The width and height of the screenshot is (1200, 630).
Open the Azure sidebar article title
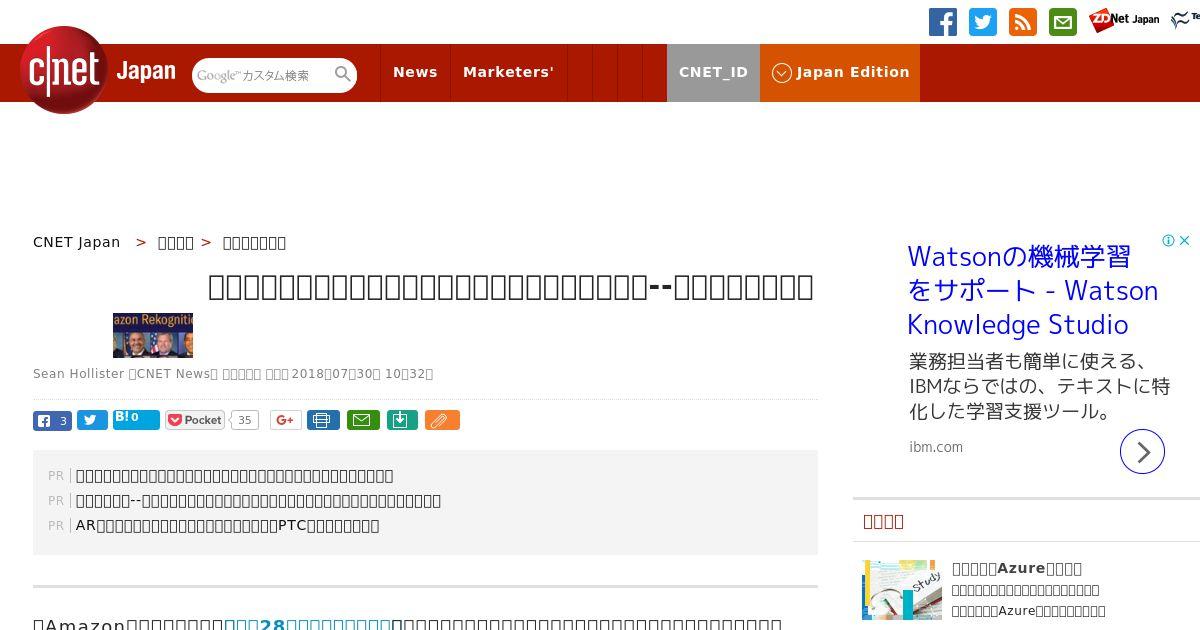[1017, 568]
